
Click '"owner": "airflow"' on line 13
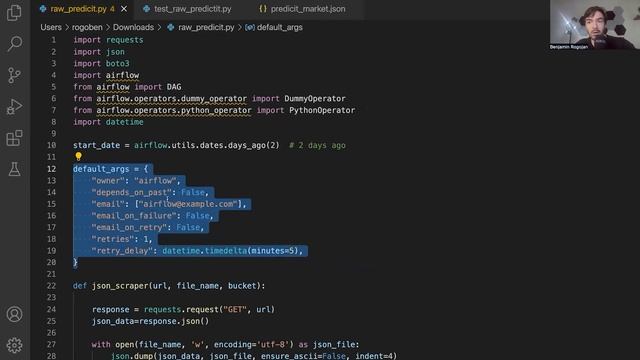click(x=134, y=181)
